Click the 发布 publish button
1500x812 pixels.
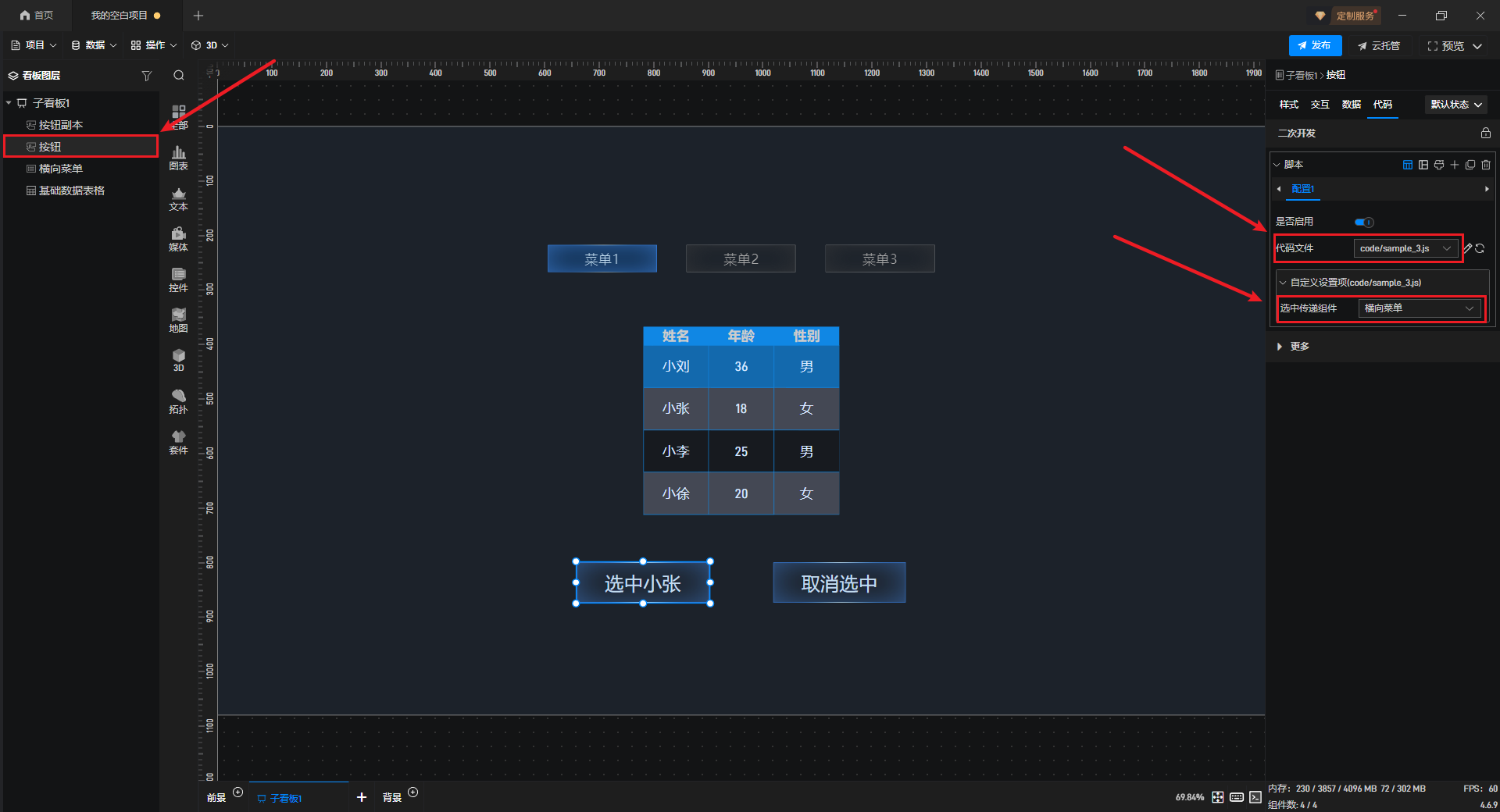click(1315, 45)
